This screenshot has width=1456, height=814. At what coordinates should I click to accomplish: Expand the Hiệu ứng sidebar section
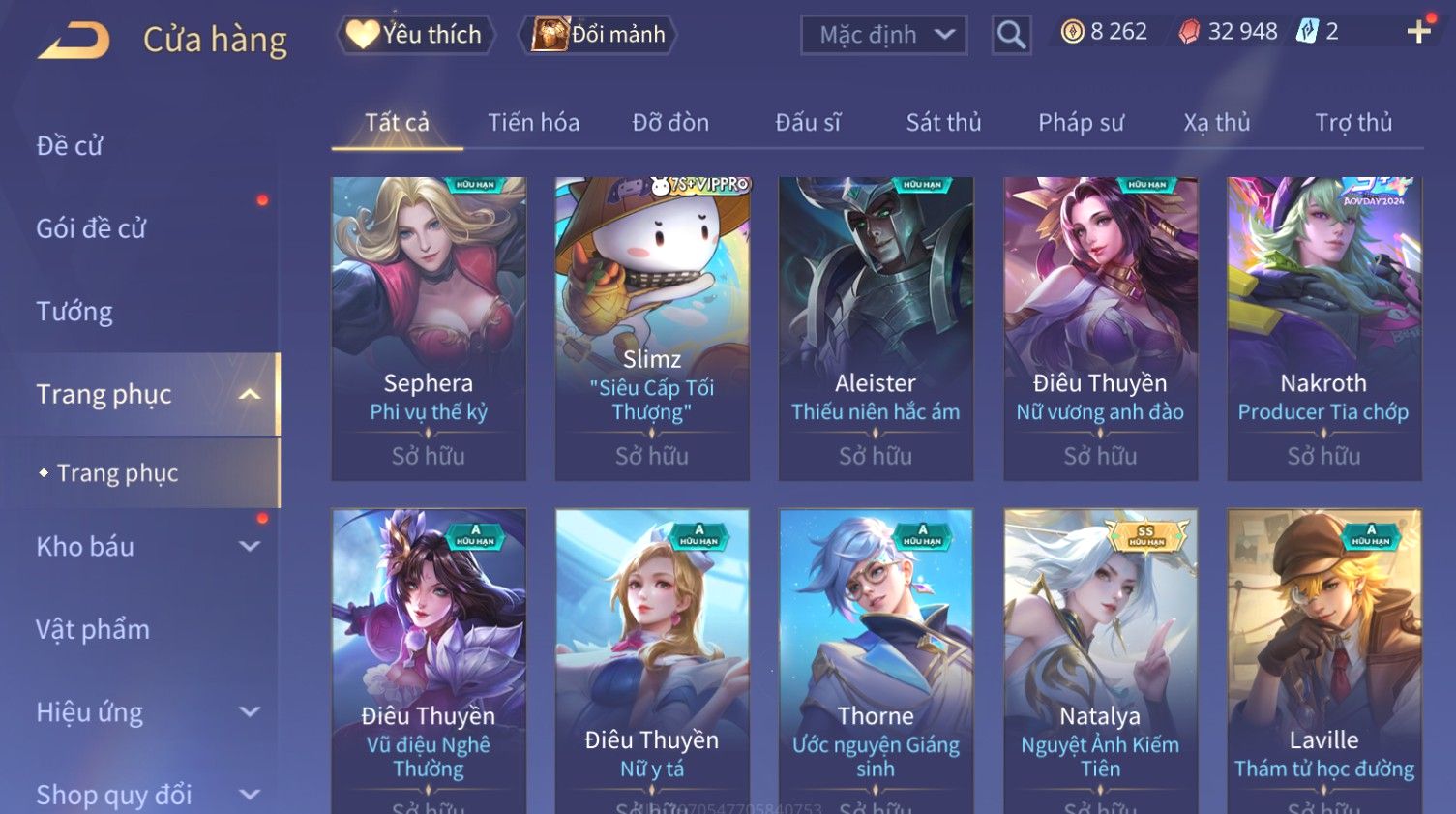pyautogui.click(x=250, y=712)
